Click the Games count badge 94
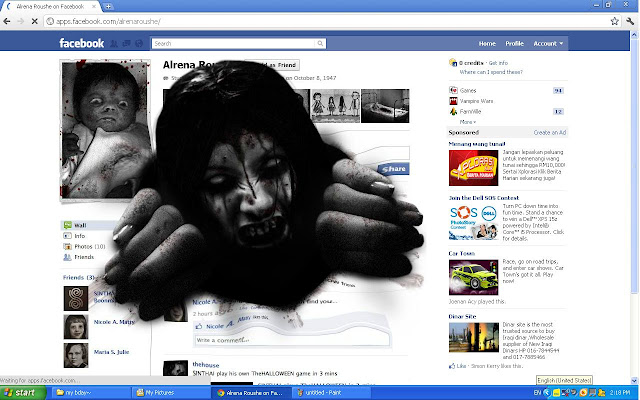Screen dimensions: 640x400 [558, 91]
